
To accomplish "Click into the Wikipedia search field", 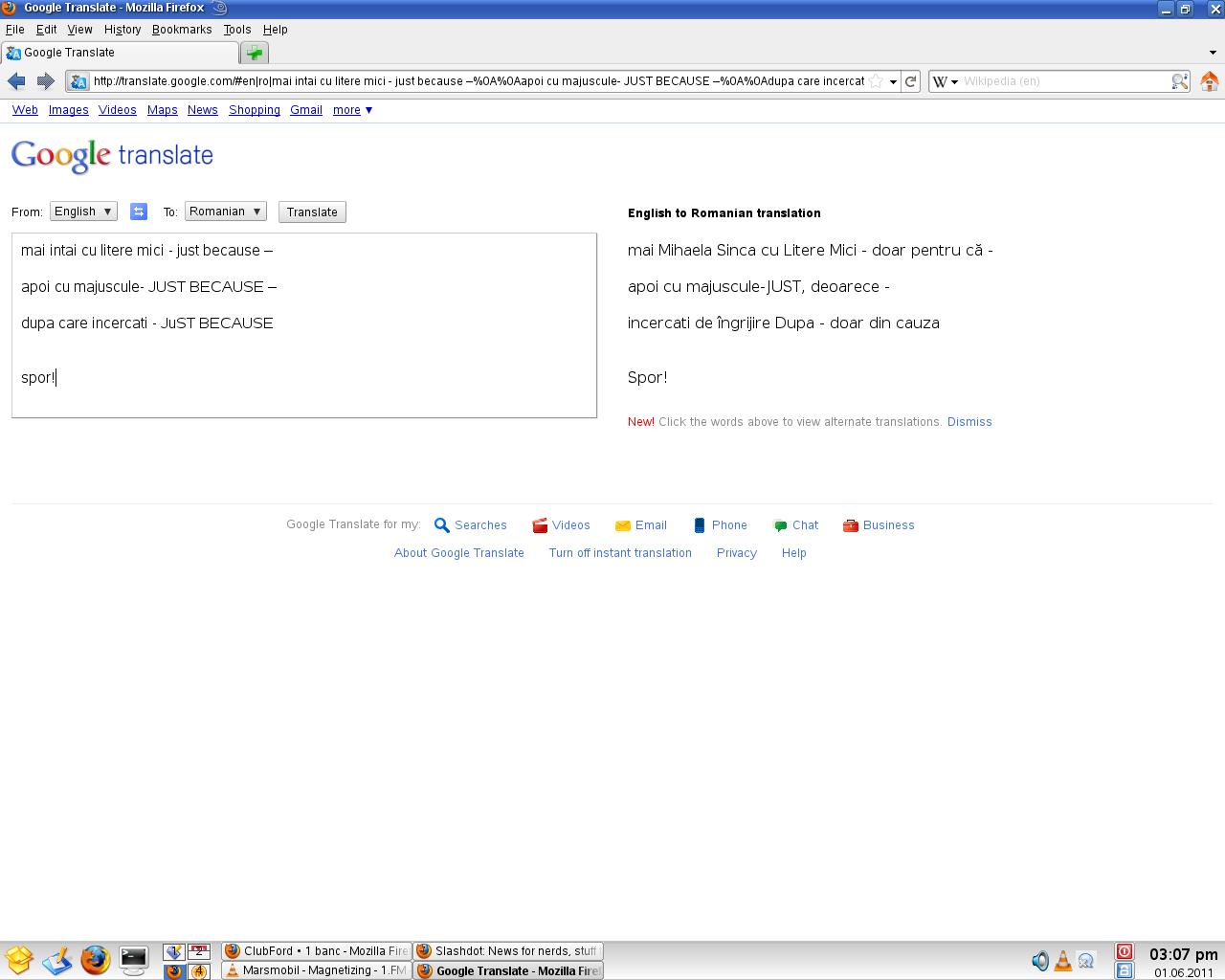I will [1062, 81].
